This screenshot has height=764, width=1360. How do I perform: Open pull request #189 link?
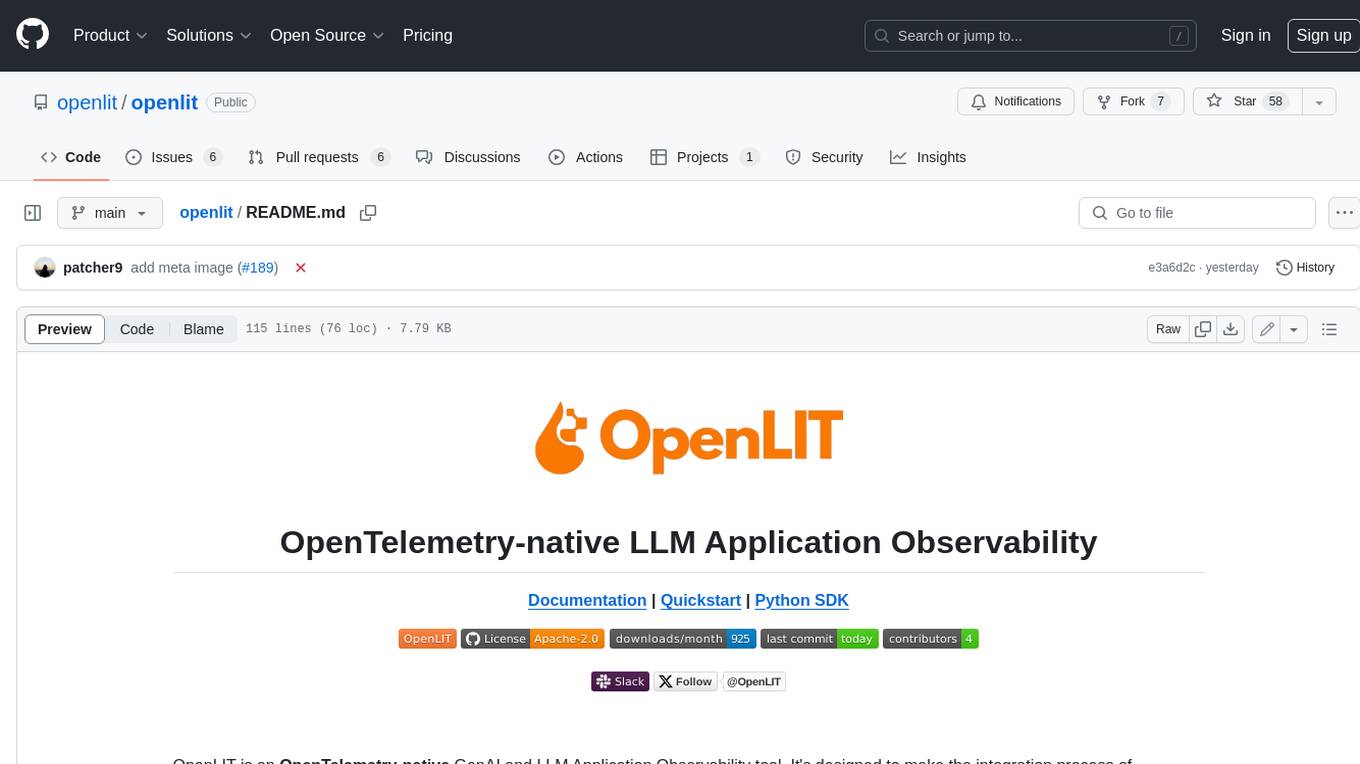[258, 268]
